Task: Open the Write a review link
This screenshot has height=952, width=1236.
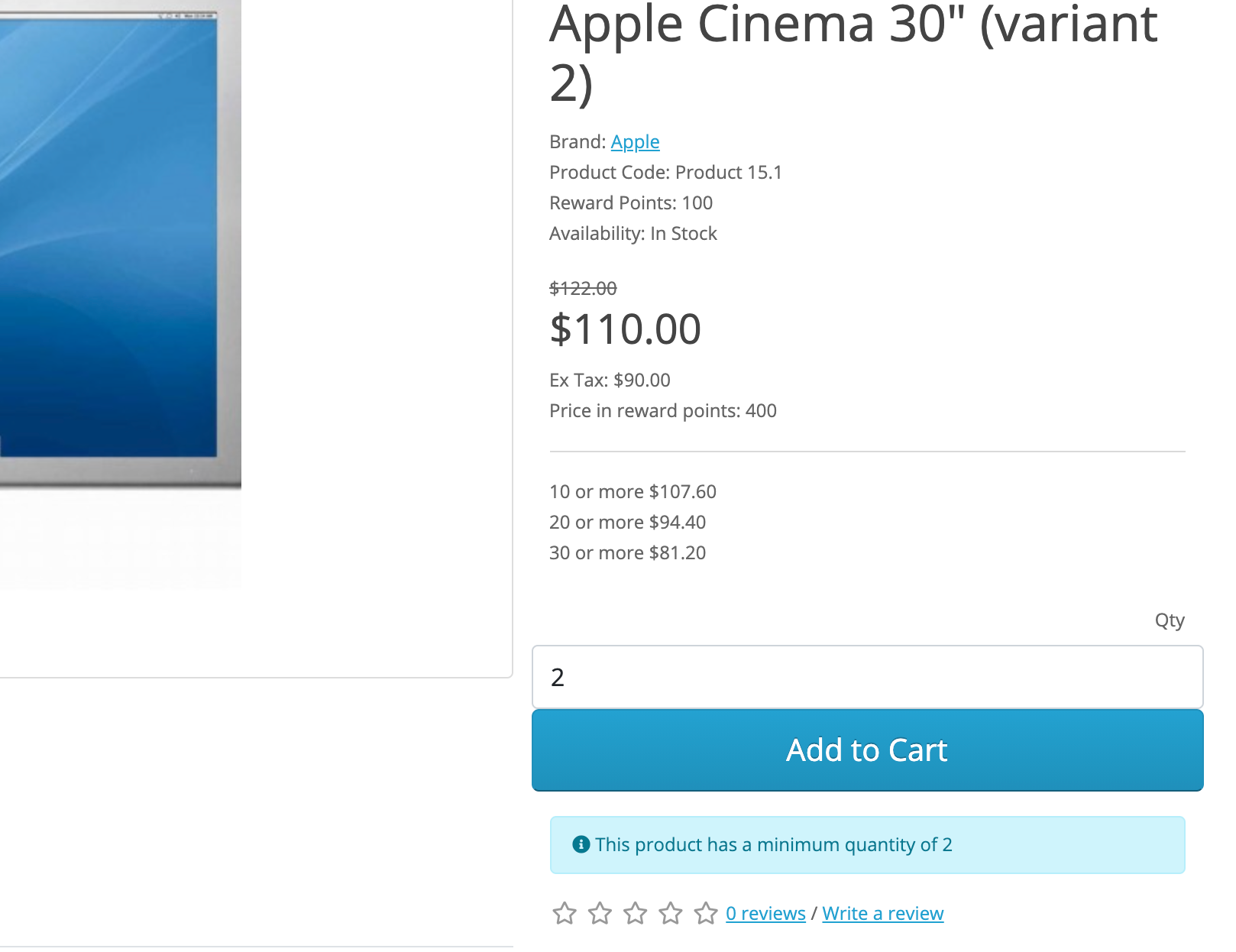Action: pos(882,914)
